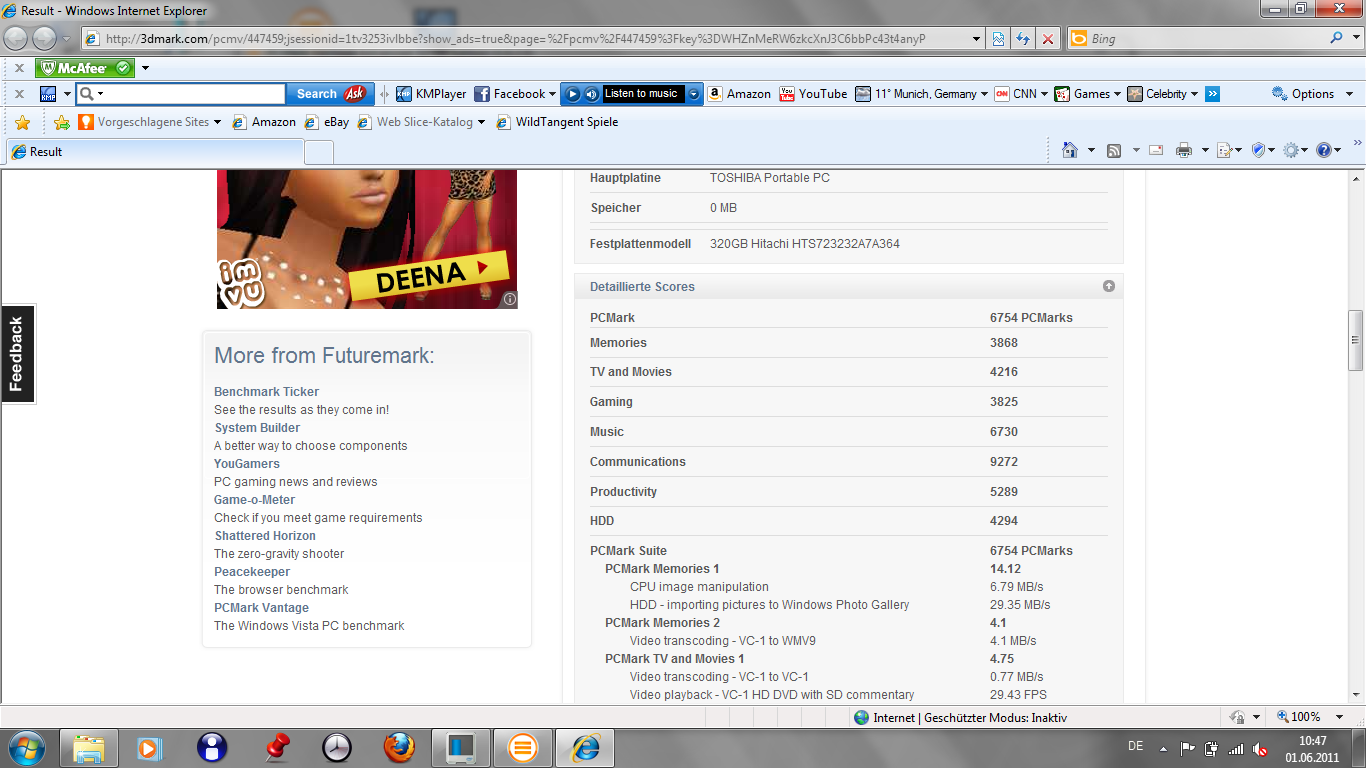The width and height of the screenshot is (1366, 768).
Task: Go back with the browser Back arrow
Action: pyautogui.click(x=16, y=38)
